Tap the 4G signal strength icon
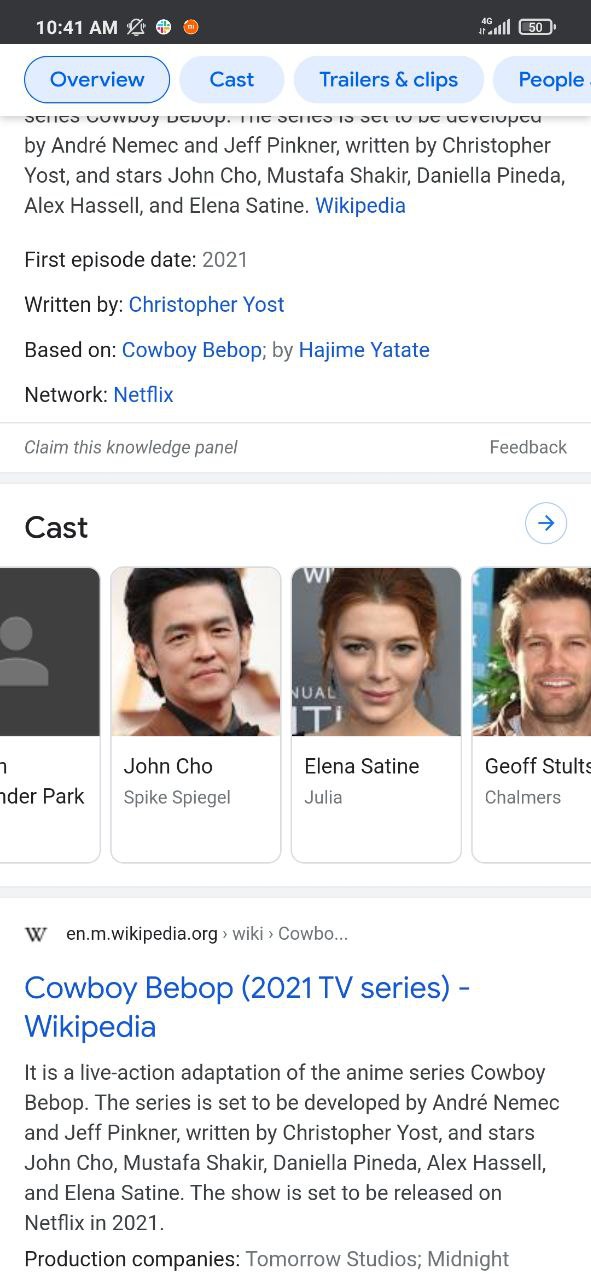591x1280 pixels. coord(494,26)
